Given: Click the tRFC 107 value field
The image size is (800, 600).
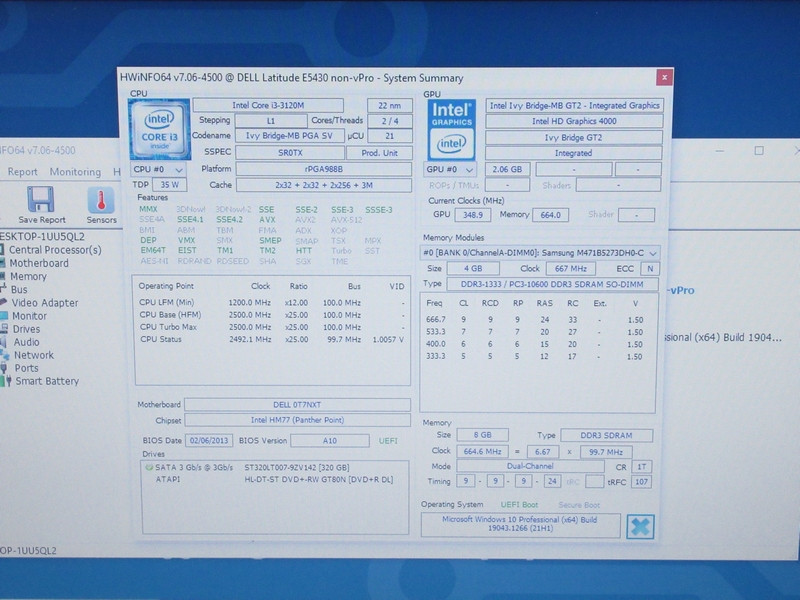Looking at the screenshot, I should click(641, 482).
